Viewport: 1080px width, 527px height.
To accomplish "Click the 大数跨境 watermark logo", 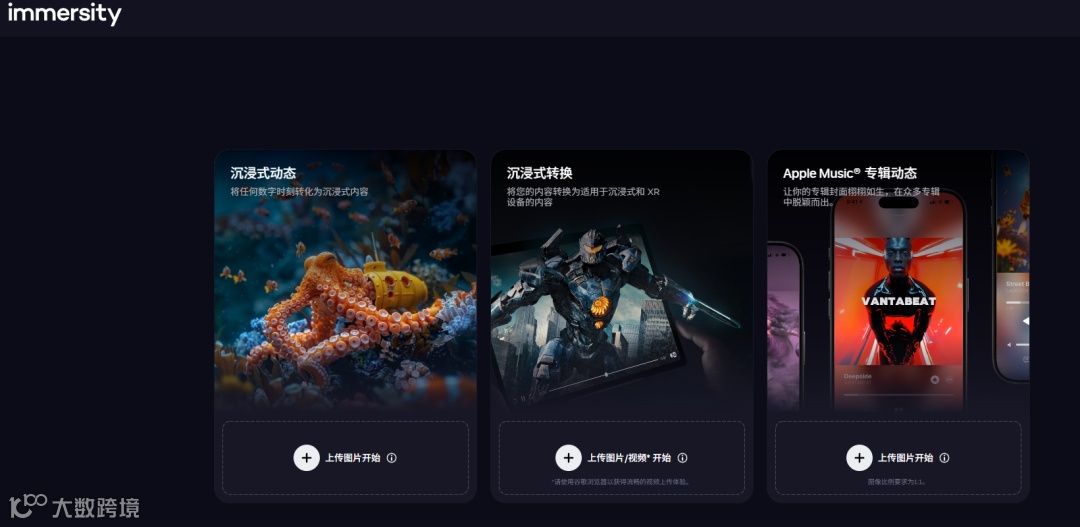I will [x=74, y=507].
